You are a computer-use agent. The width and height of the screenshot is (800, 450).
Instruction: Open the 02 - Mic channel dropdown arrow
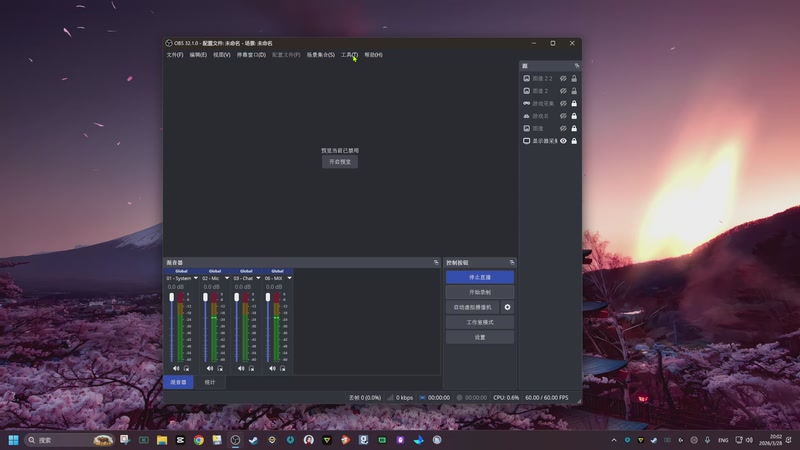(x=227, y=278)
